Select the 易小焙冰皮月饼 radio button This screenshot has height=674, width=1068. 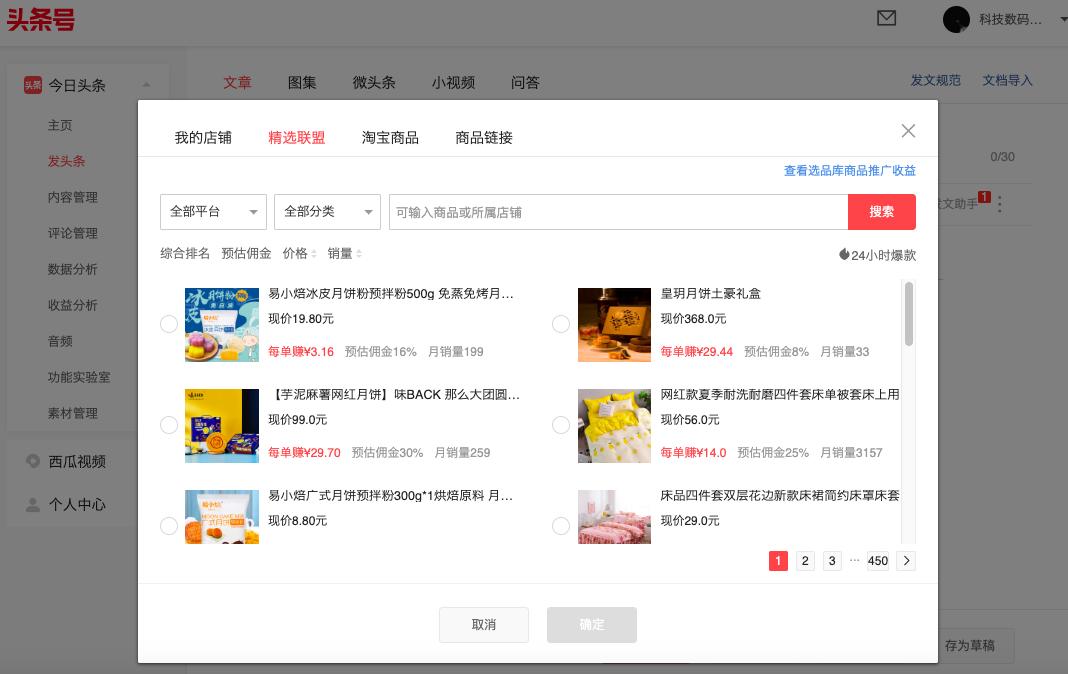click(x=169, y=324)
